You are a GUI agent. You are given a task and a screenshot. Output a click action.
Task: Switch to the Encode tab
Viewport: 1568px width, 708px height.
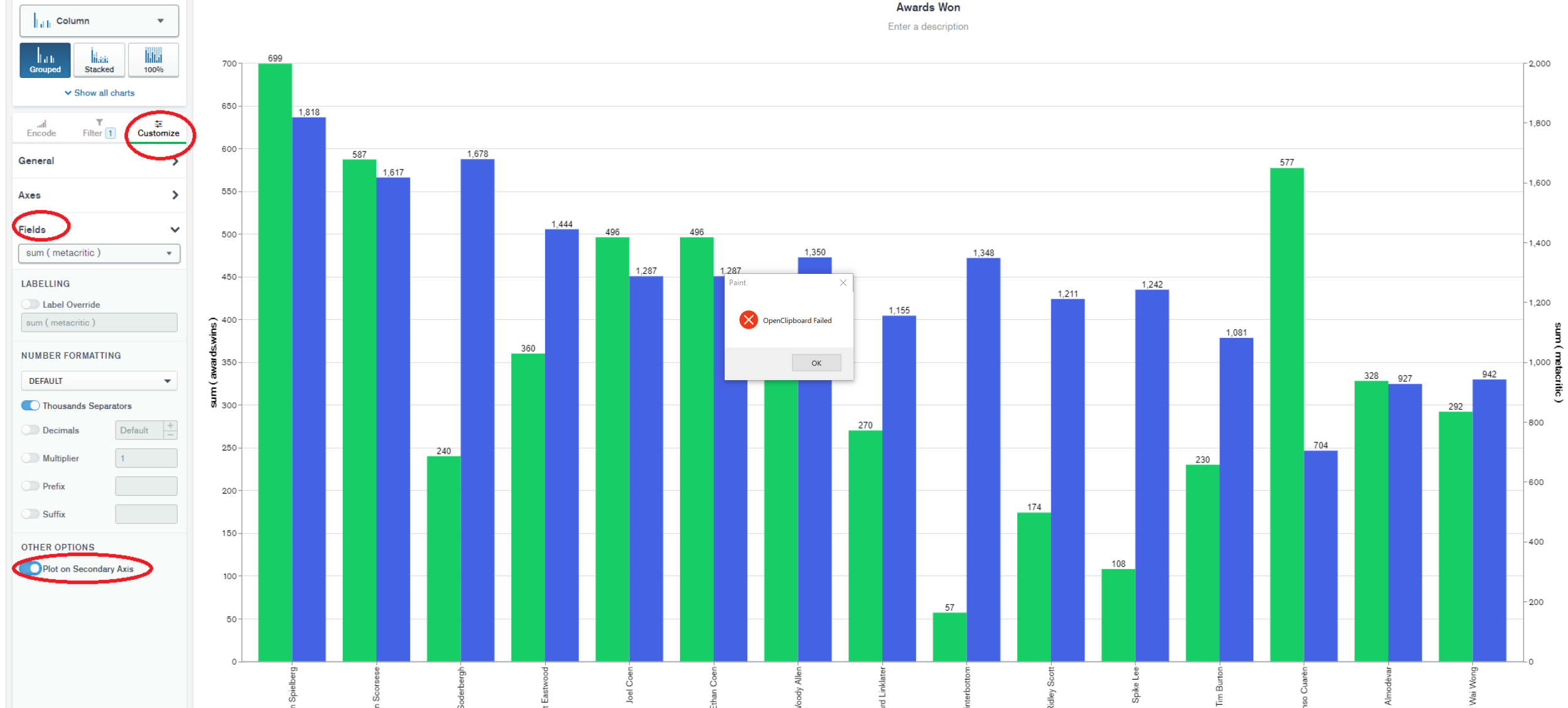click(x=41, y=128)
